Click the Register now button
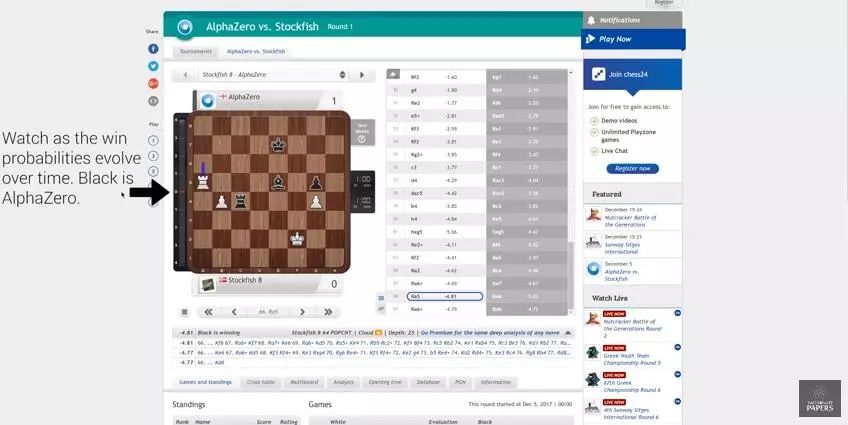Viewport: 848px width, 425px height. (632, 169)
